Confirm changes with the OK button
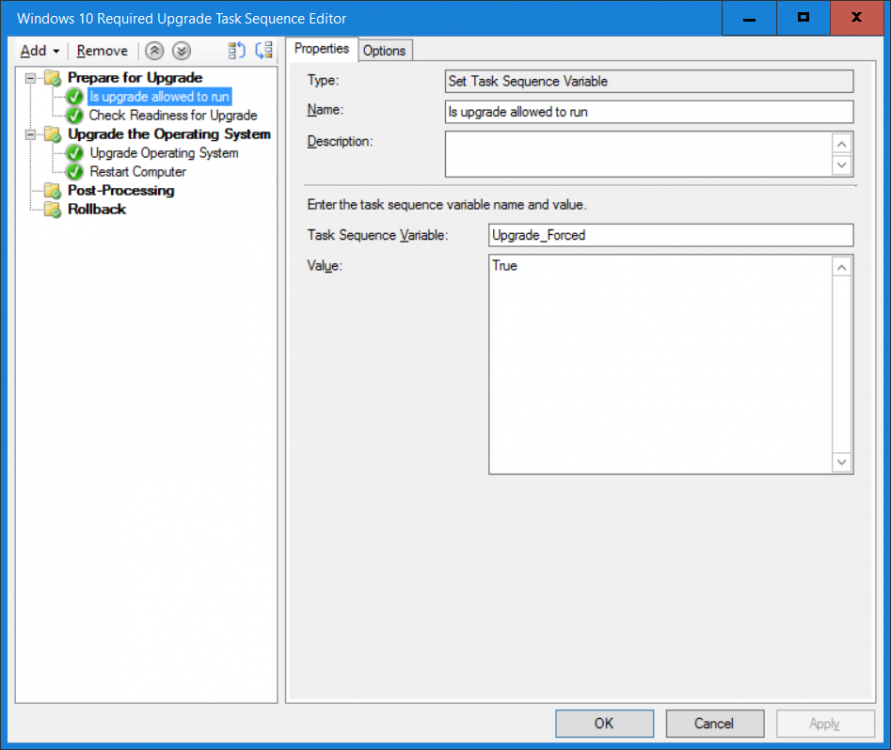 click(x=604, y=723)
